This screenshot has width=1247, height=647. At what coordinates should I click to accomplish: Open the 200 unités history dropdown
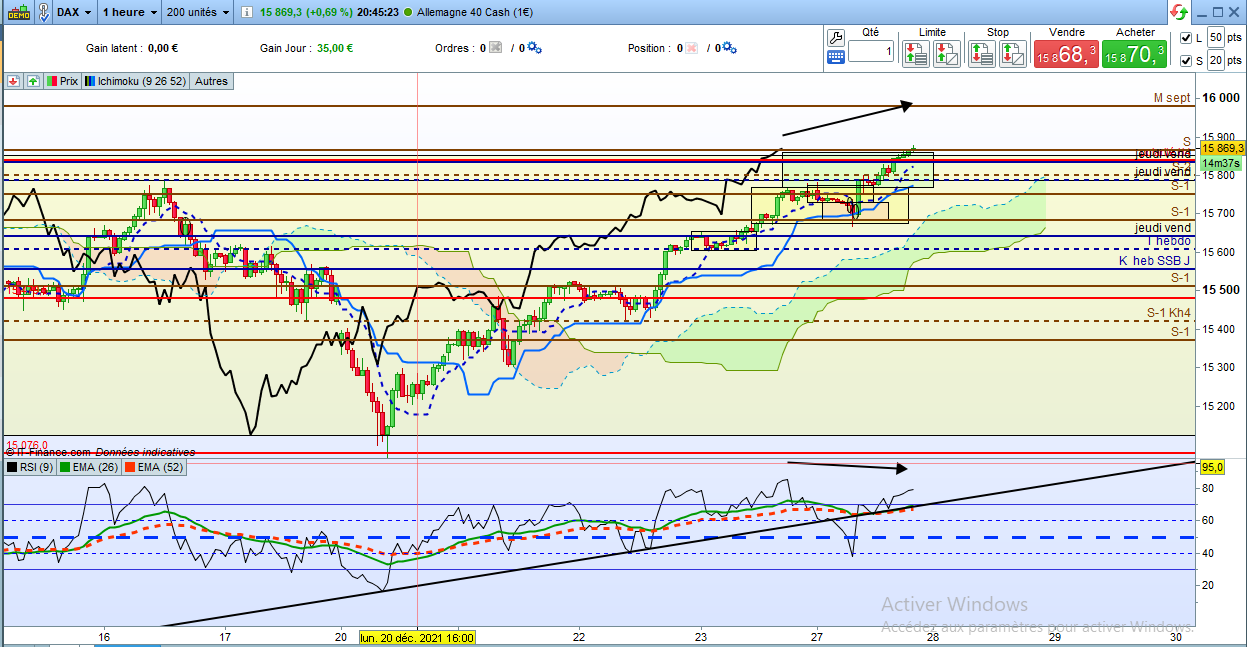coord(195,12)
